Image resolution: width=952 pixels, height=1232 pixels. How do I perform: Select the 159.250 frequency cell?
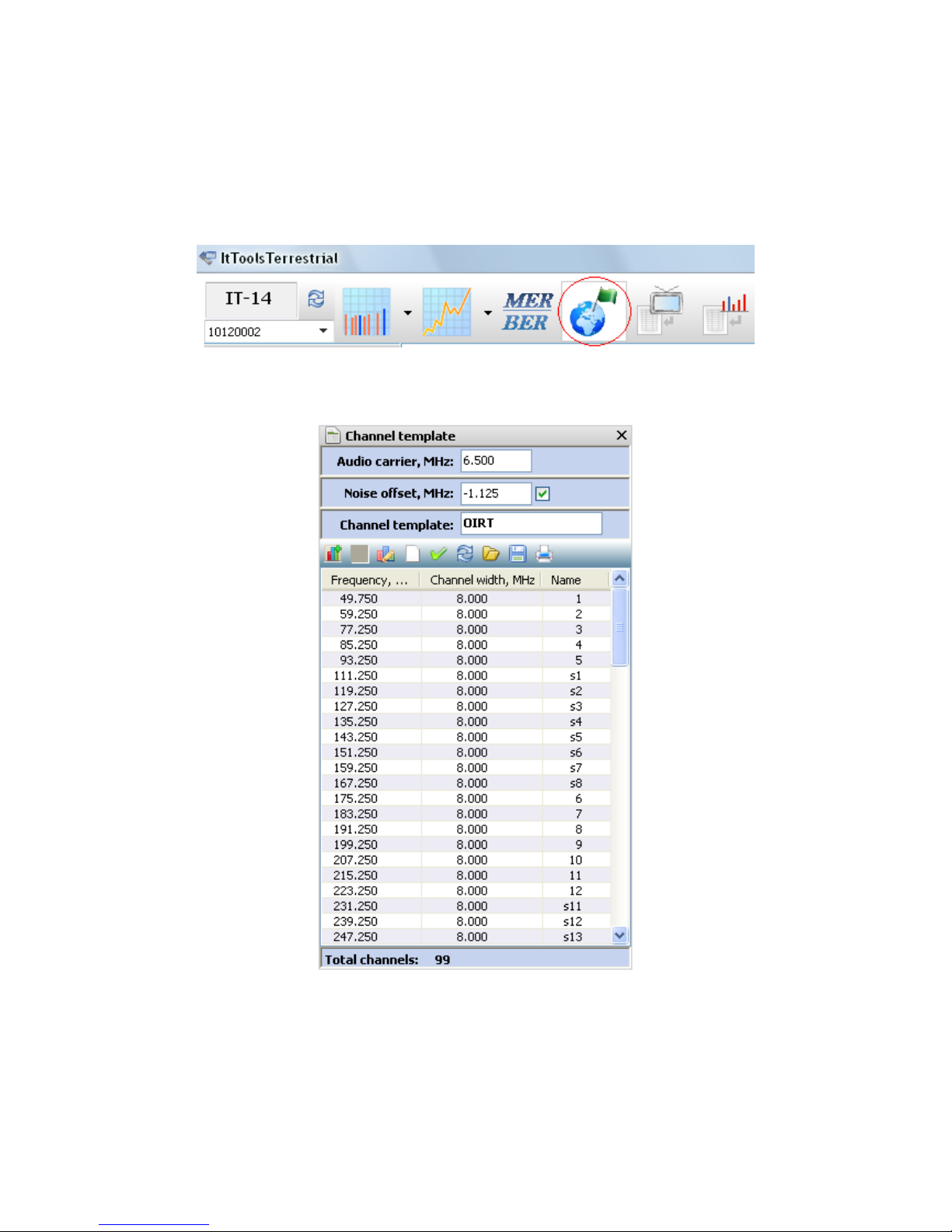coord(371,768)
